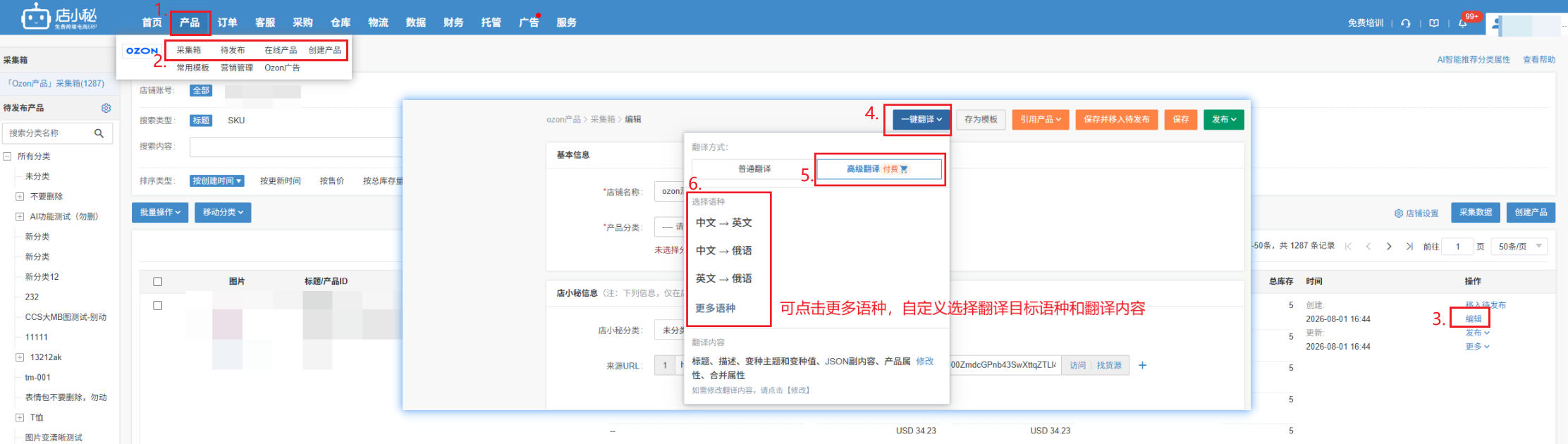Open the 更多 dropdown in operations column
Image resolution: width=1568 pixels, height=444 pixels.
click(x=1477, y=347)
